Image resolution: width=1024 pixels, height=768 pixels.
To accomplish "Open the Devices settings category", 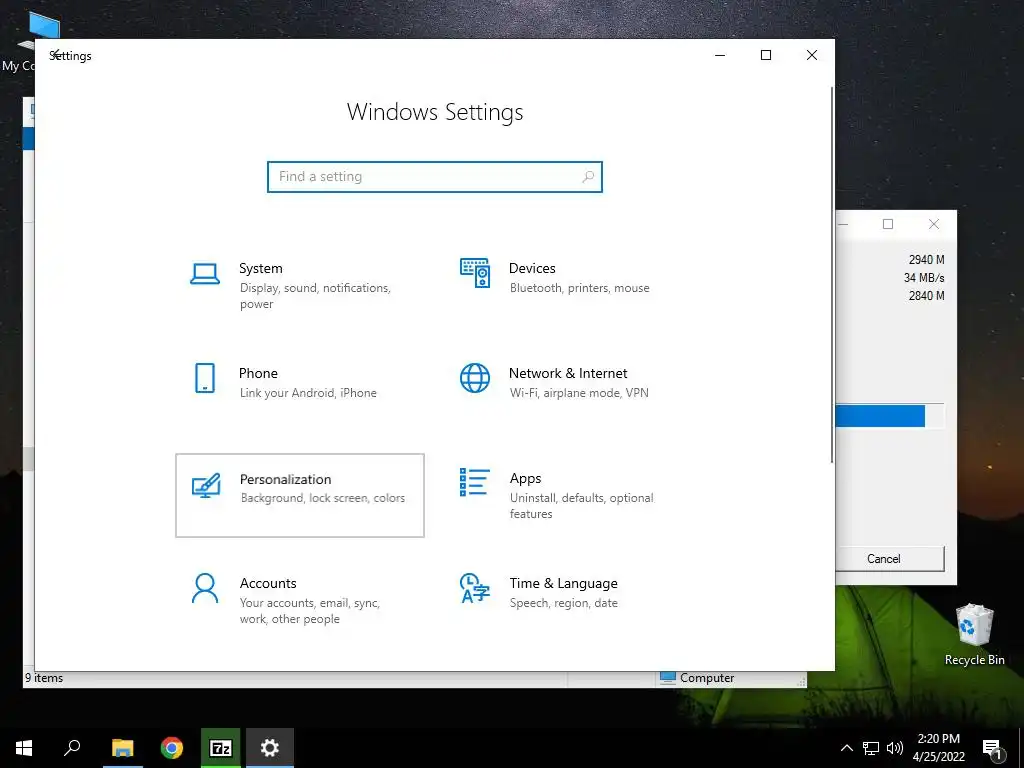I will tap(569, 285).
